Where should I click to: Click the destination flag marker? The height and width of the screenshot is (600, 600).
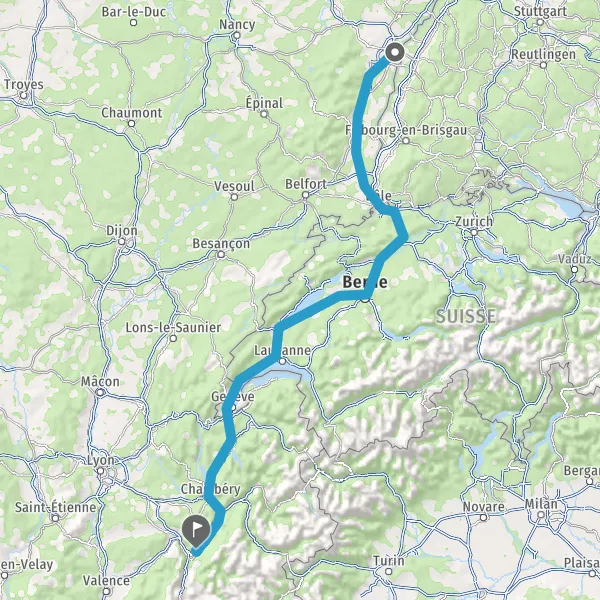(196, 532)
